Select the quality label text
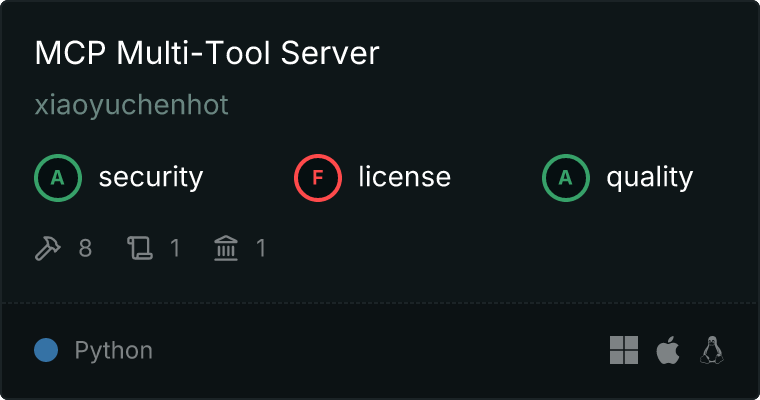This screenshot has height=400, width=760. [649, 178]
